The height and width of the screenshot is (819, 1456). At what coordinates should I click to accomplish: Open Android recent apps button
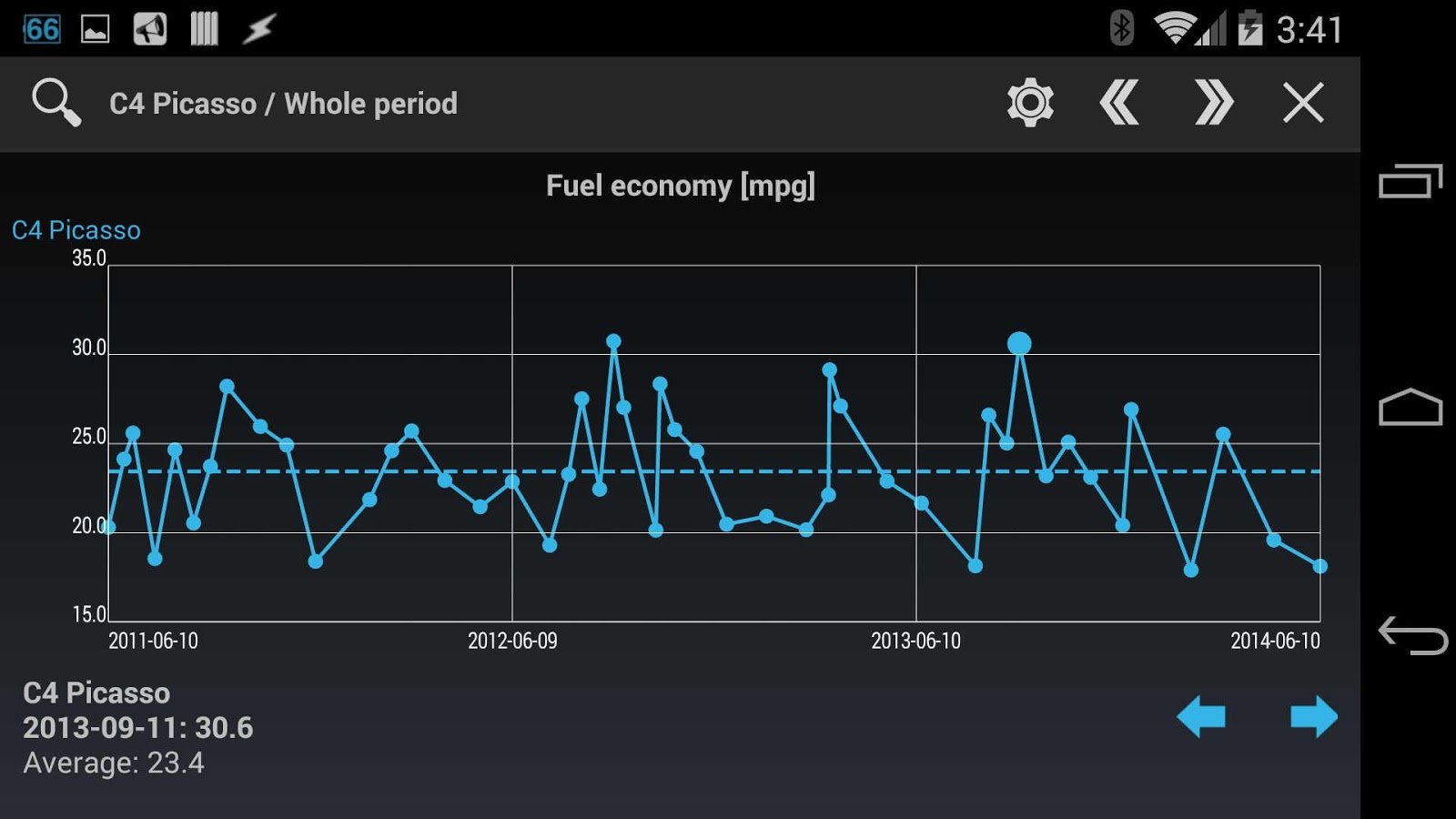1410,180
